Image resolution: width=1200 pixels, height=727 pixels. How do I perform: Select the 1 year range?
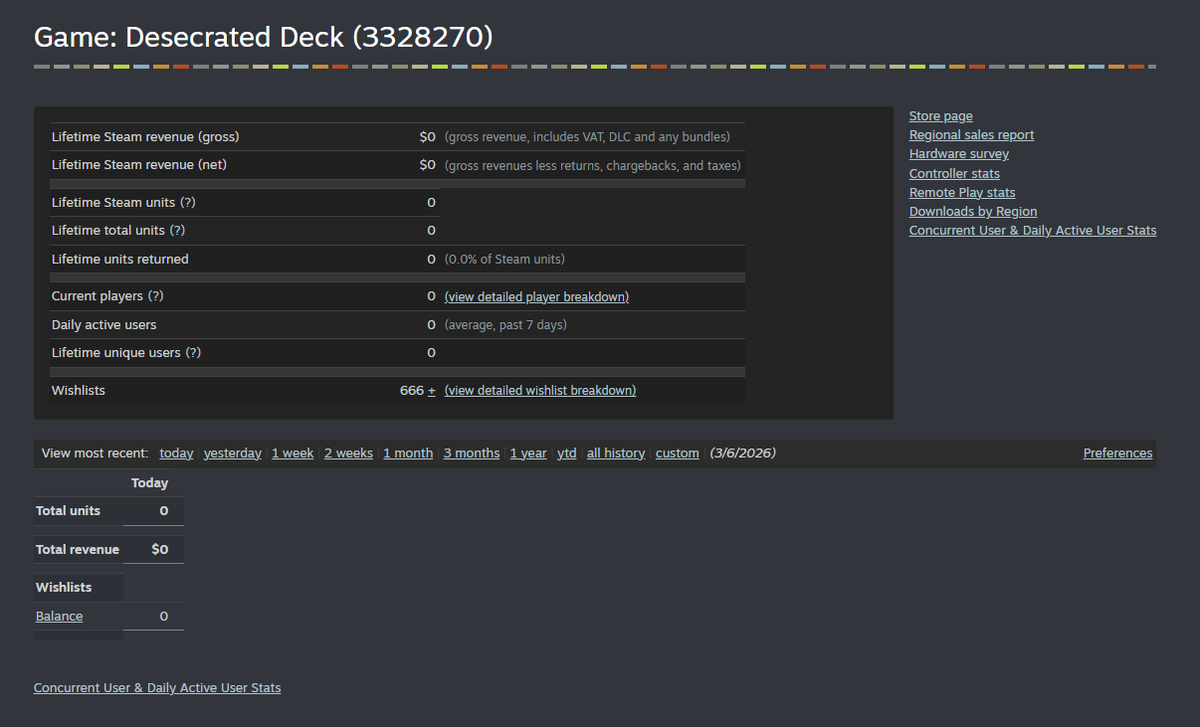tap(528, 453)
